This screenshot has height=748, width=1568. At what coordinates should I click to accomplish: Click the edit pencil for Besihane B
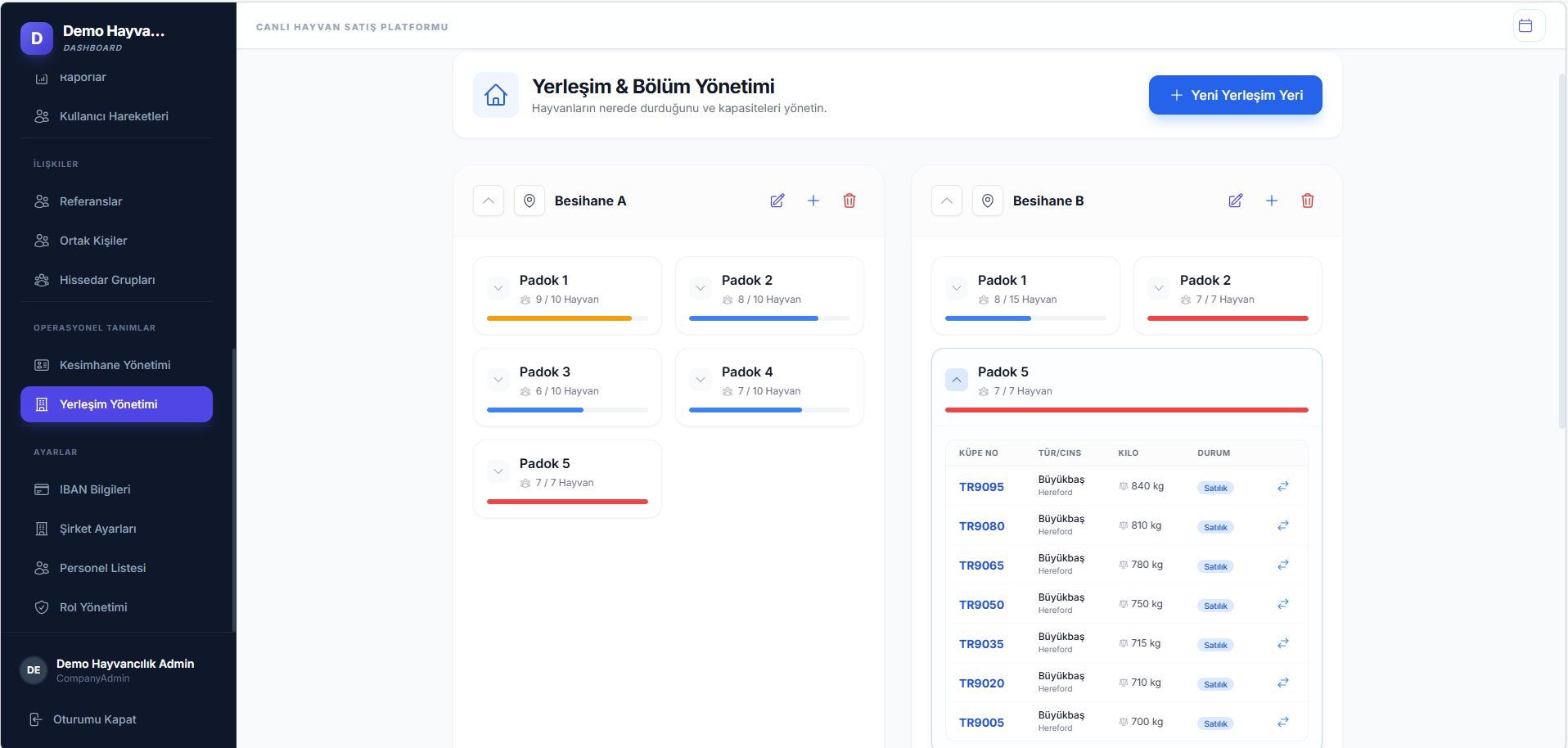[x=1235, y=201]
